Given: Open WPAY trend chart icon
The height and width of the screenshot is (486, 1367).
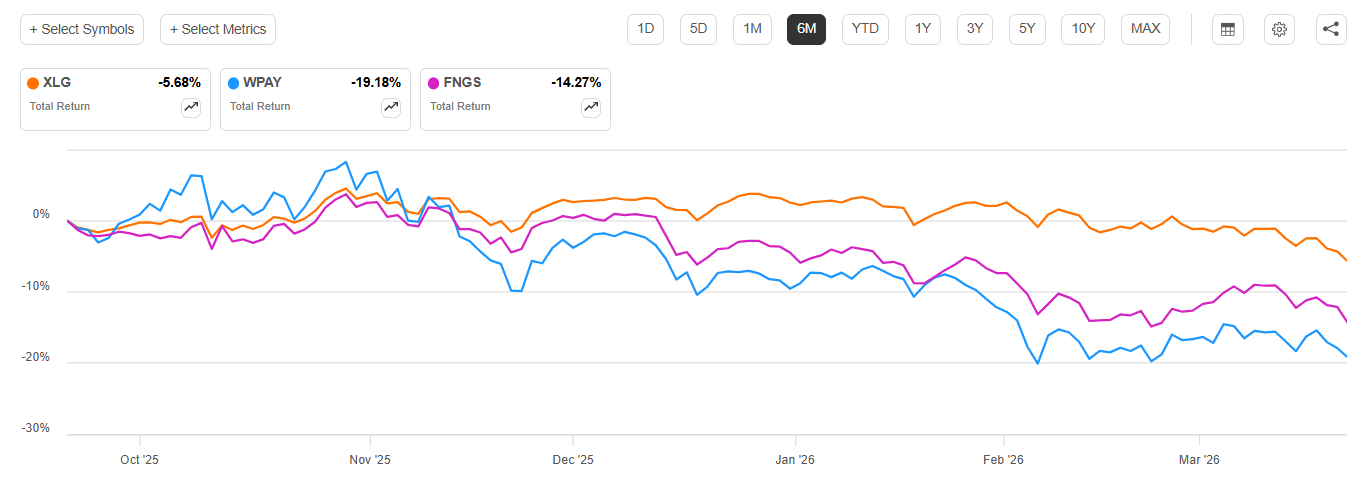Looking at the screenshot, I should pos(391,107).
